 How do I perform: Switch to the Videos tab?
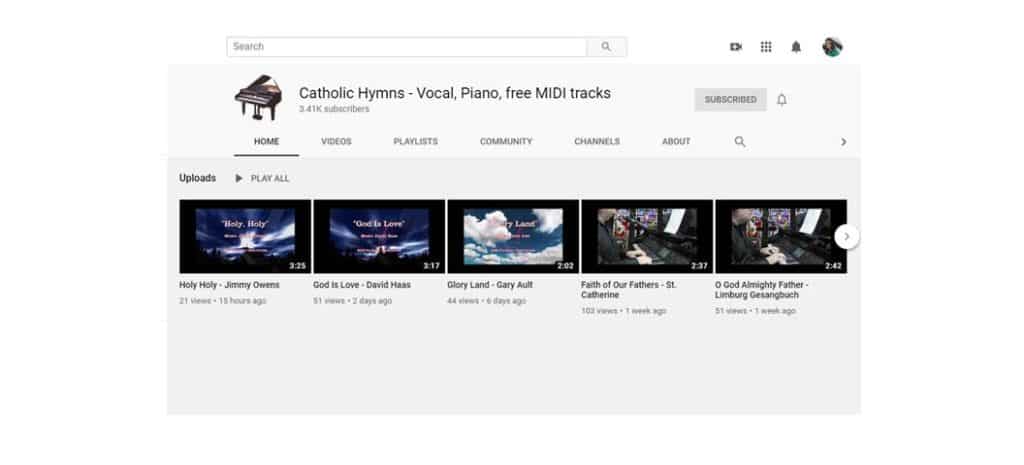[x=336, y=142]
